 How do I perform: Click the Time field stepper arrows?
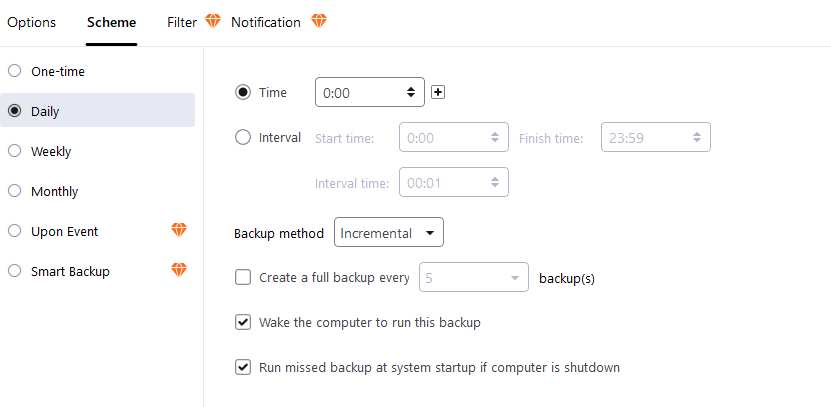[411, 92]
